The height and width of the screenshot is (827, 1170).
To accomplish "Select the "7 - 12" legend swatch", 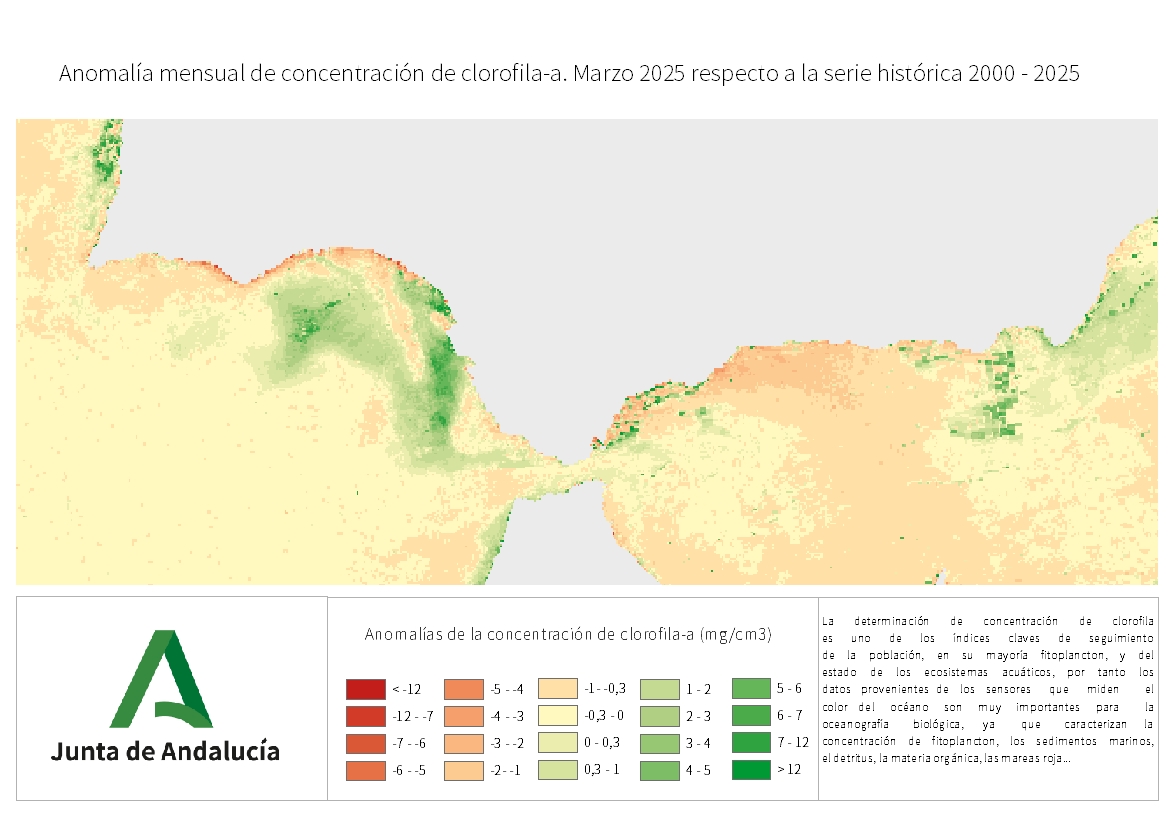I will (x=751, y=743).
